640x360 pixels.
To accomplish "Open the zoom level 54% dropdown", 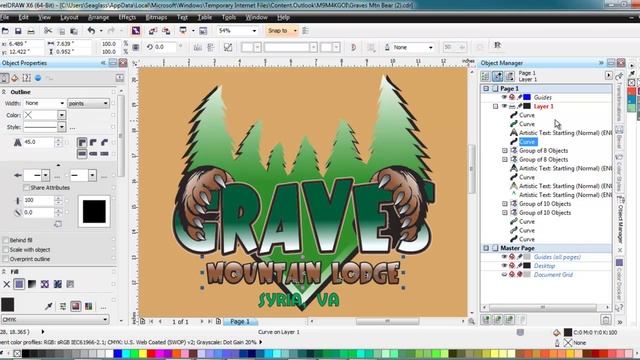I will coord(254,31).
